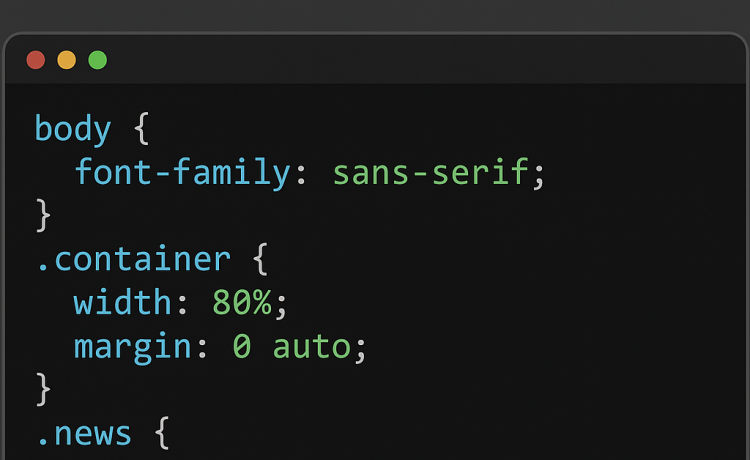Click the opening brace after .container

260,259
